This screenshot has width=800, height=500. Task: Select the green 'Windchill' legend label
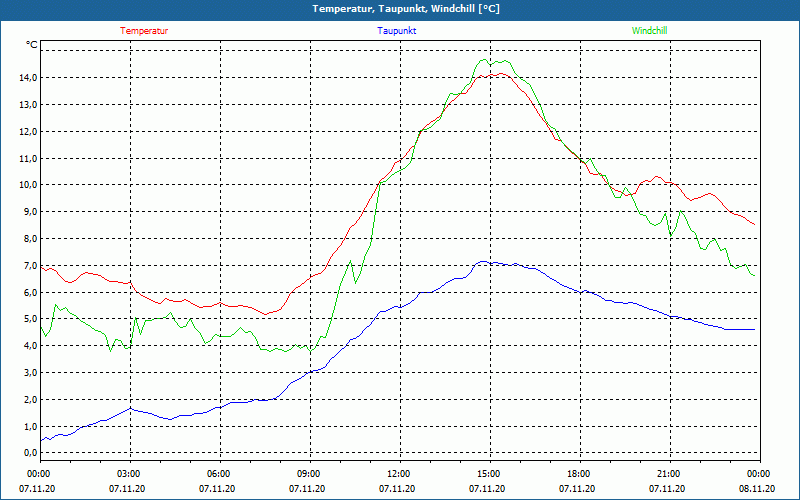point(649,31)
